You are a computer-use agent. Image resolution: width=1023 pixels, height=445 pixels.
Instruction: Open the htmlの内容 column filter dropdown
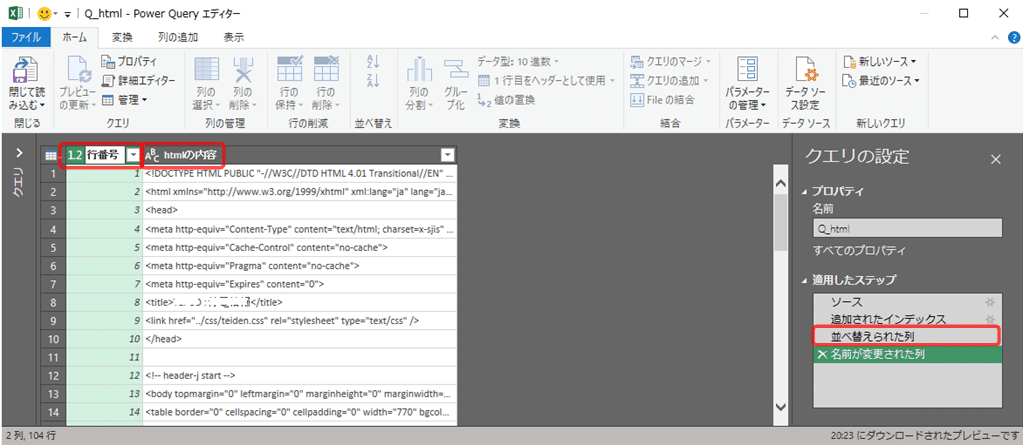point(447,155)
